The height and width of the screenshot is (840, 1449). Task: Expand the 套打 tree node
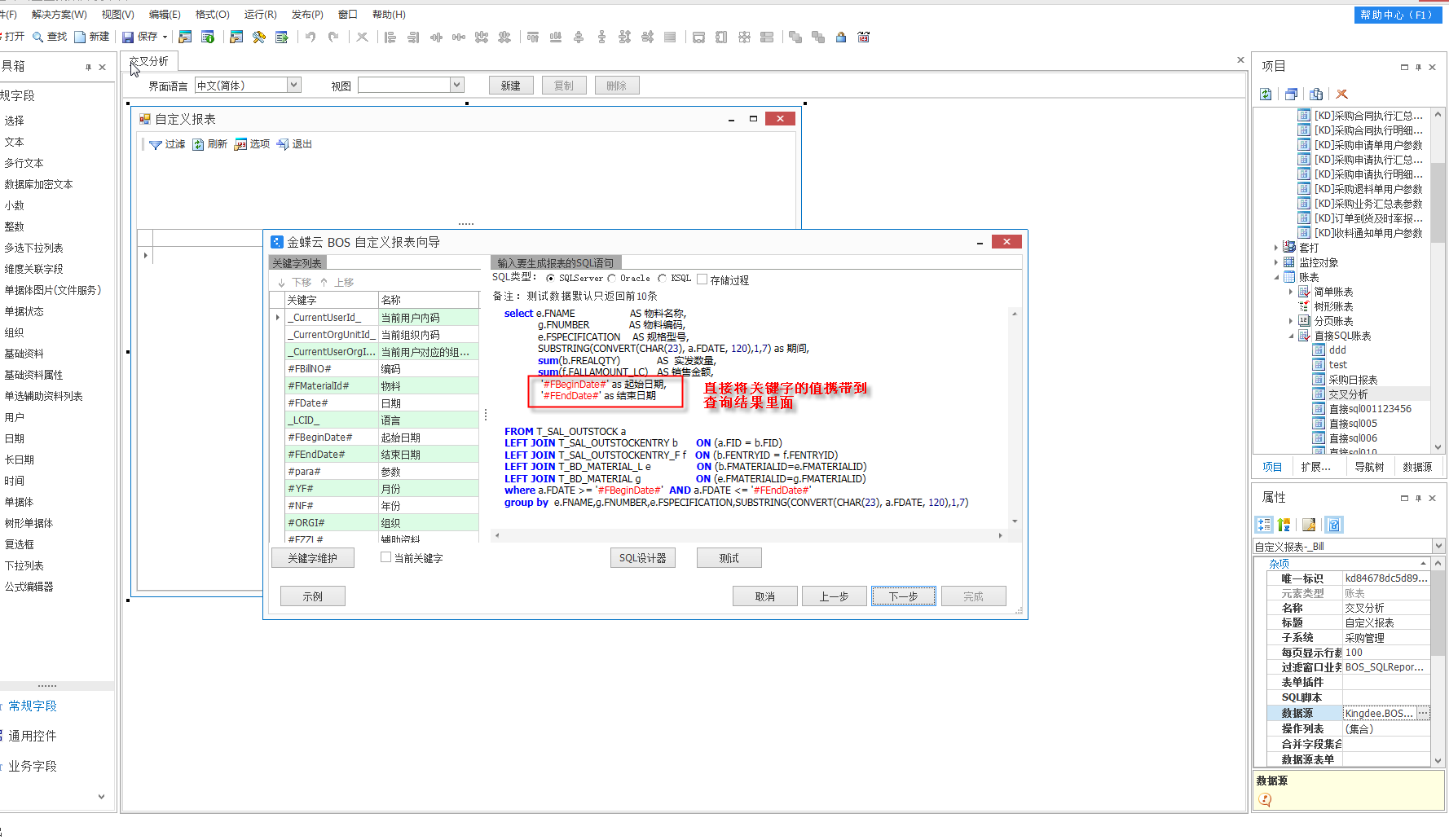[1276, 248]
